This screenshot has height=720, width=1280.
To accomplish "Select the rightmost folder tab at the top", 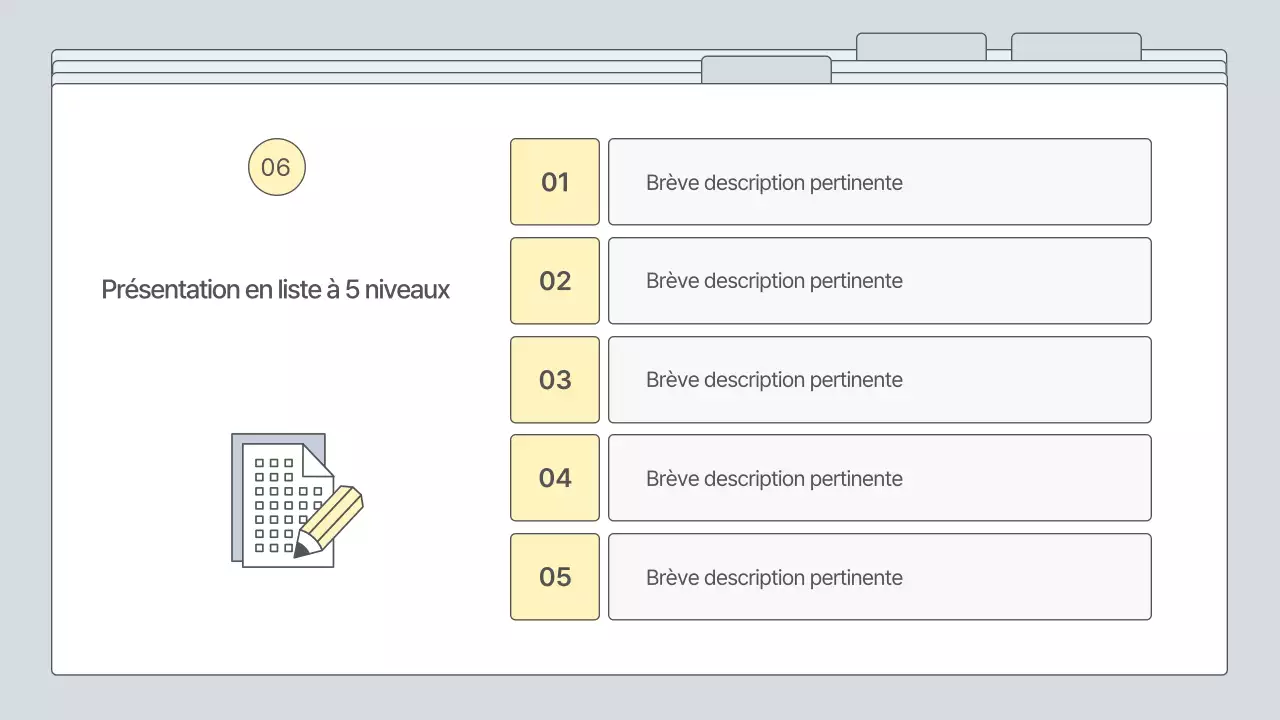I will (x=1076, y=46).
